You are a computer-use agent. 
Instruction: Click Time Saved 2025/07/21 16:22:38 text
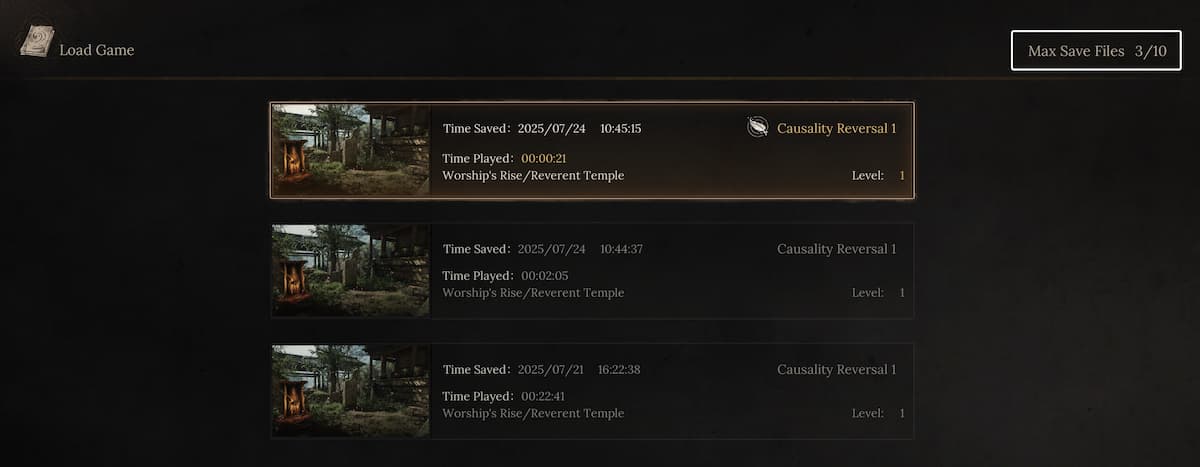542,369
